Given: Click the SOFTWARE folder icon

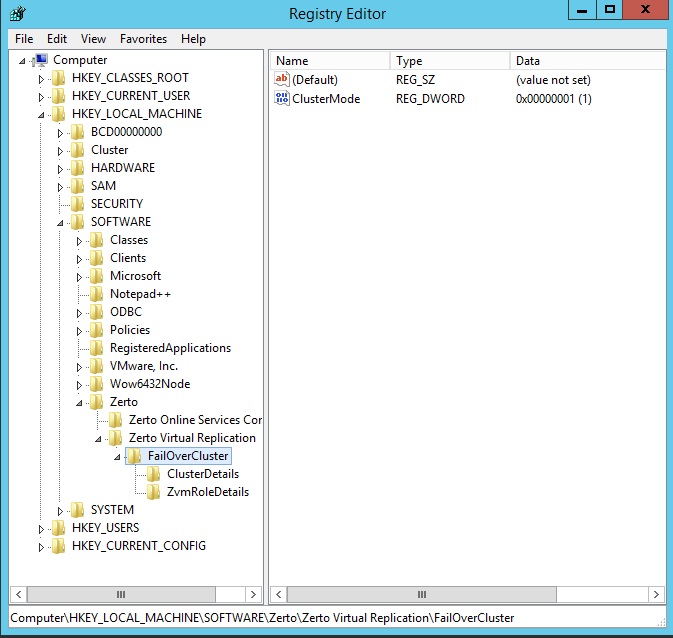Looking at the screenshot, I should (77, 222).
